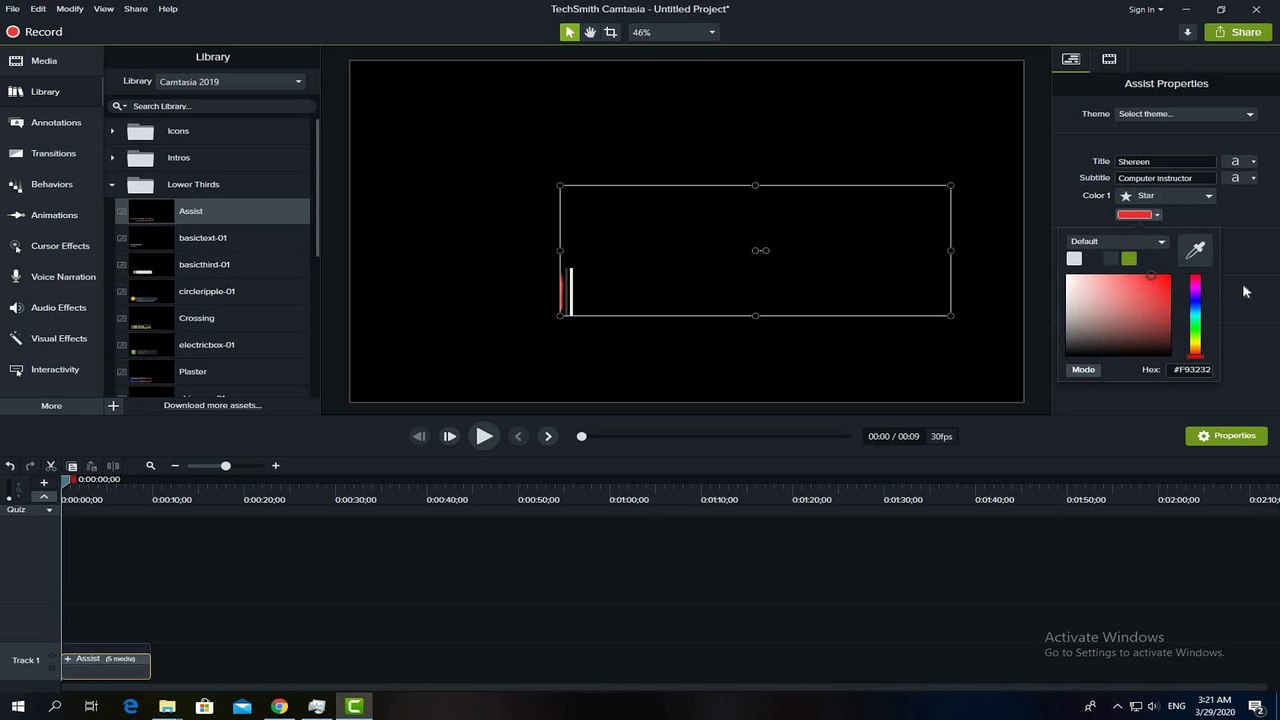Expand the Icons library folder
Image resolution: width=1280 pixels, height=720 pixels.
pos(112,131)
